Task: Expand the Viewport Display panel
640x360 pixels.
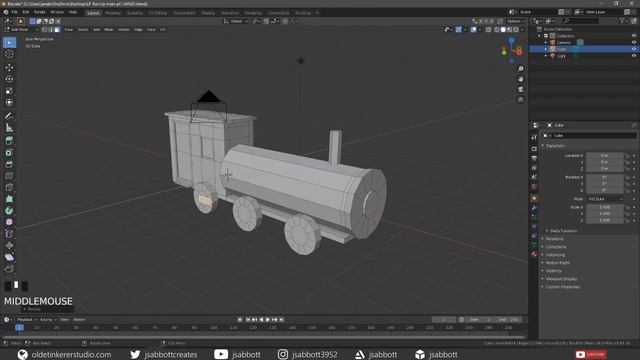Action: coord(561,279)
